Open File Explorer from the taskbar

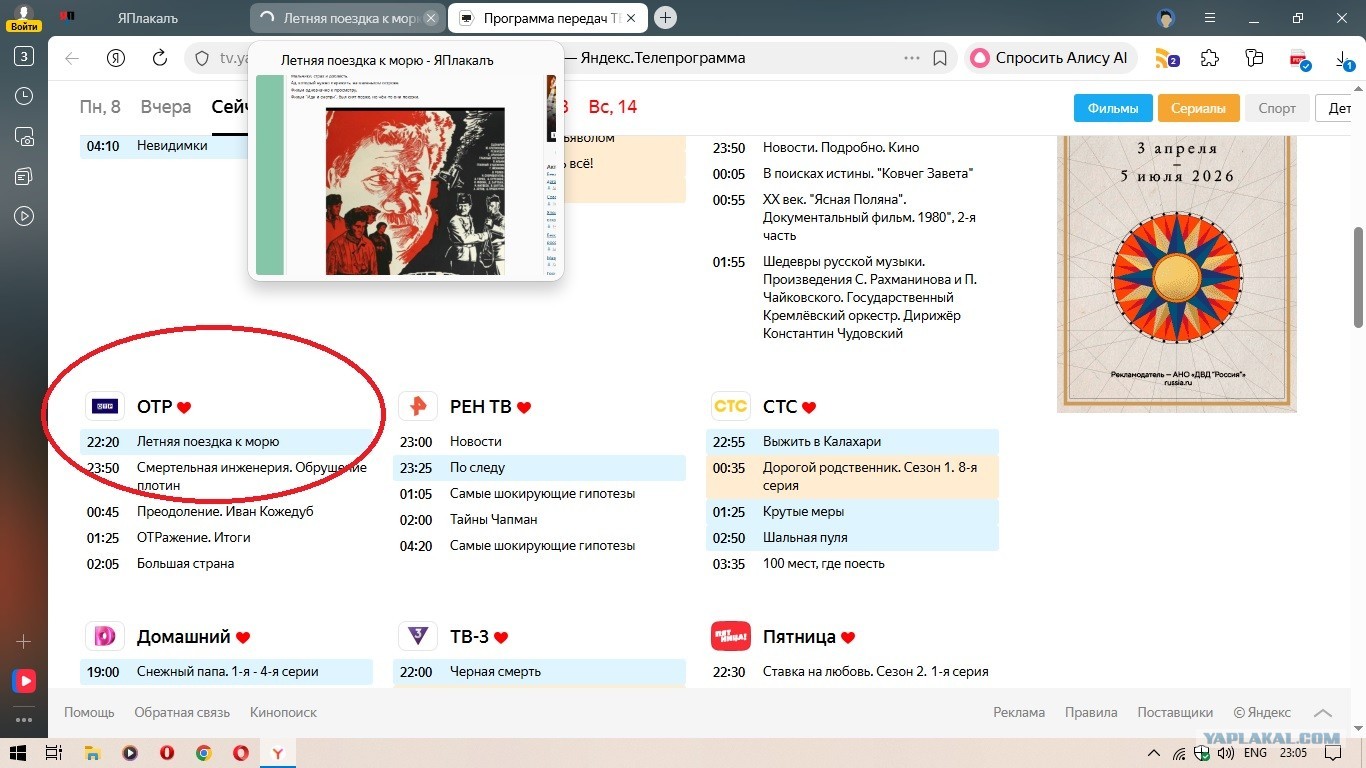[91, 753]
